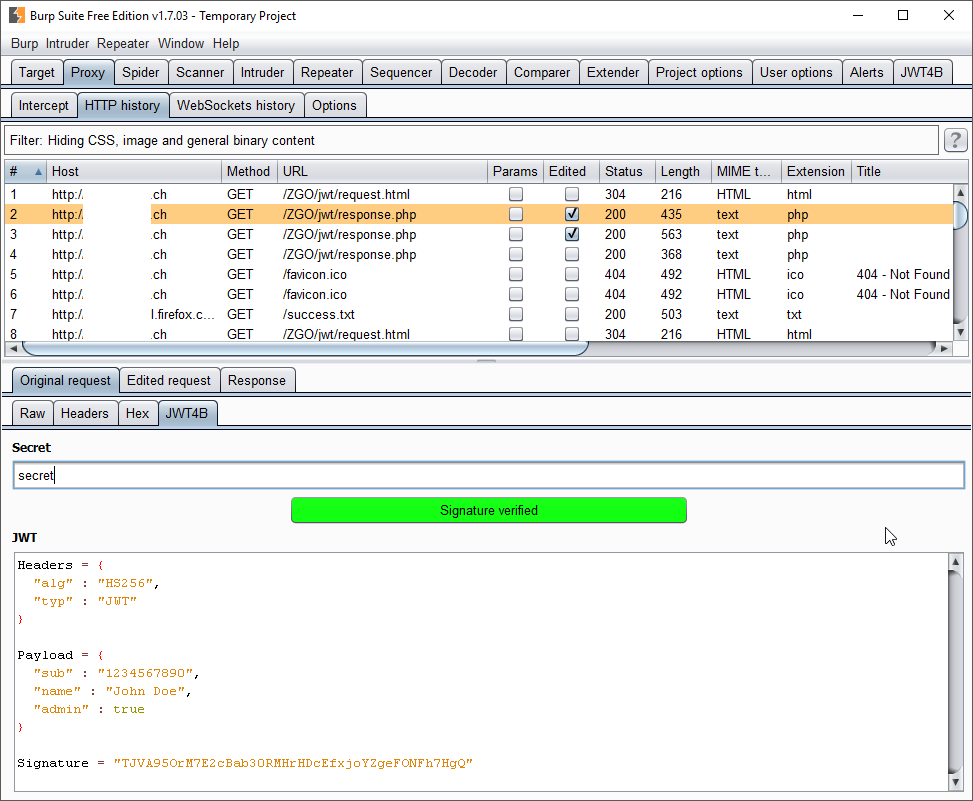Click the filter help question mark icon
Viewport: 973px width, 801px height.
[x=956, y=140]
